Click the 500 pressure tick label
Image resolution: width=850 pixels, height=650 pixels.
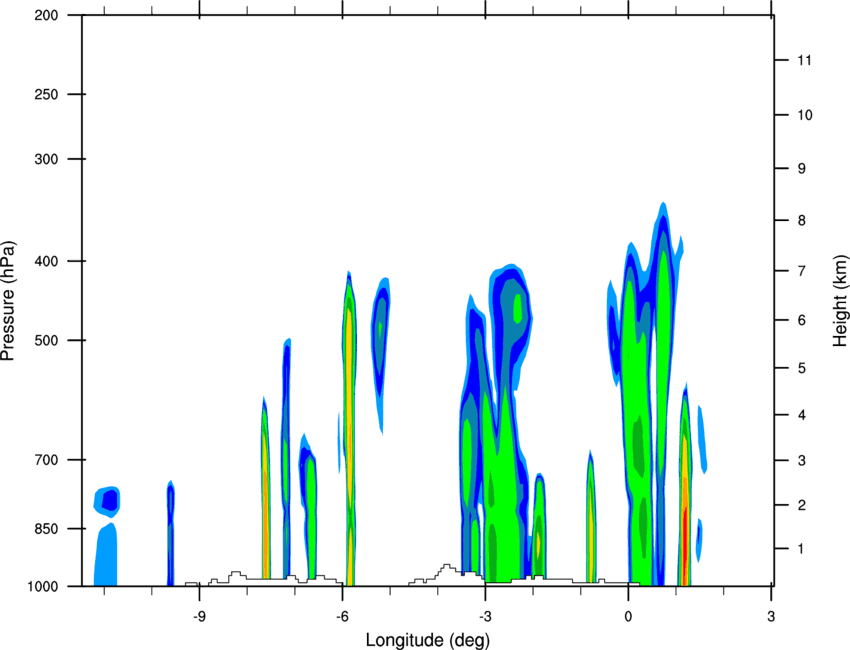click(x=47, y=340)
